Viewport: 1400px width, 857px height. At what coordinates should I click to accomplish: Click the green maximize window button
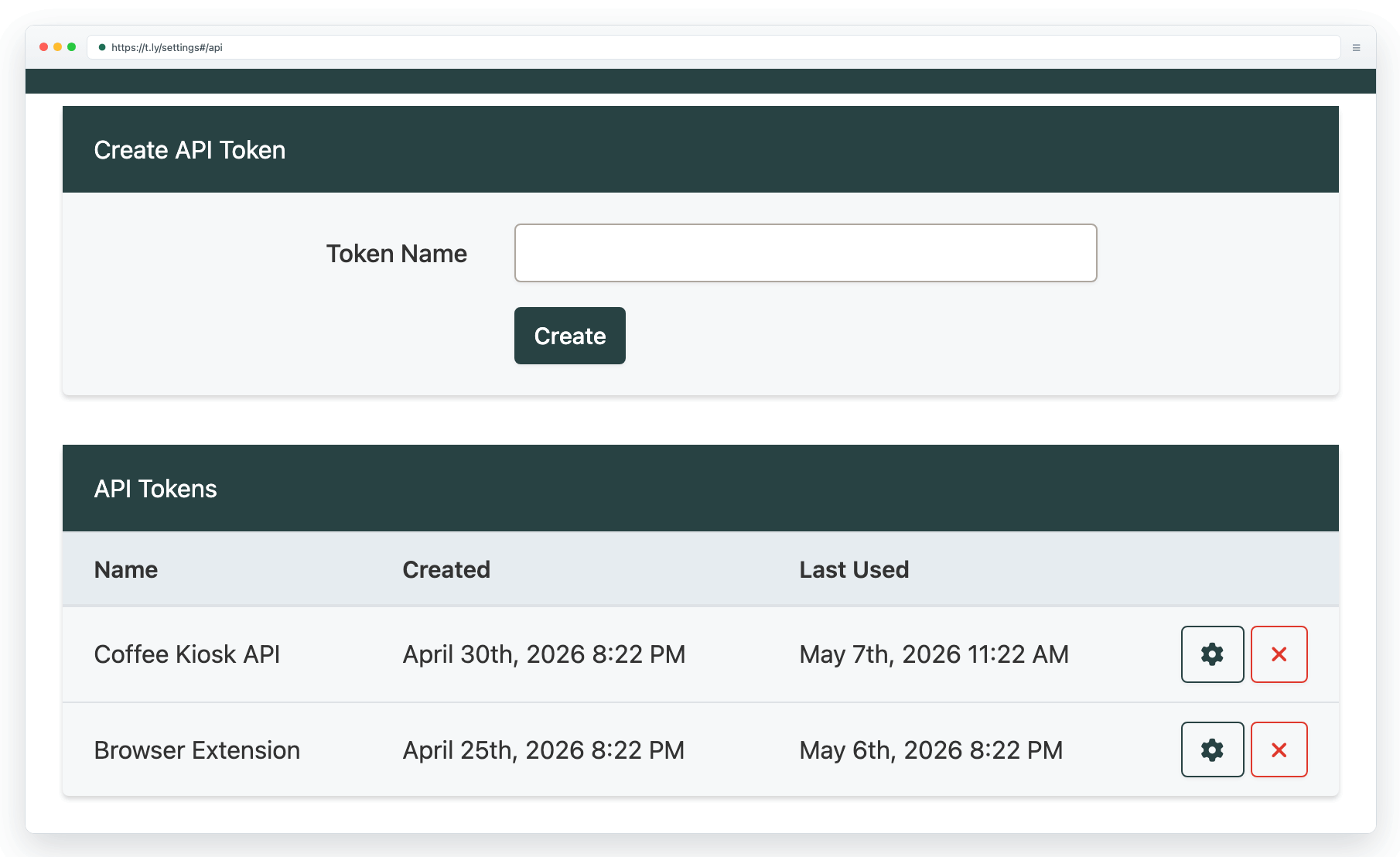(72, 47)
